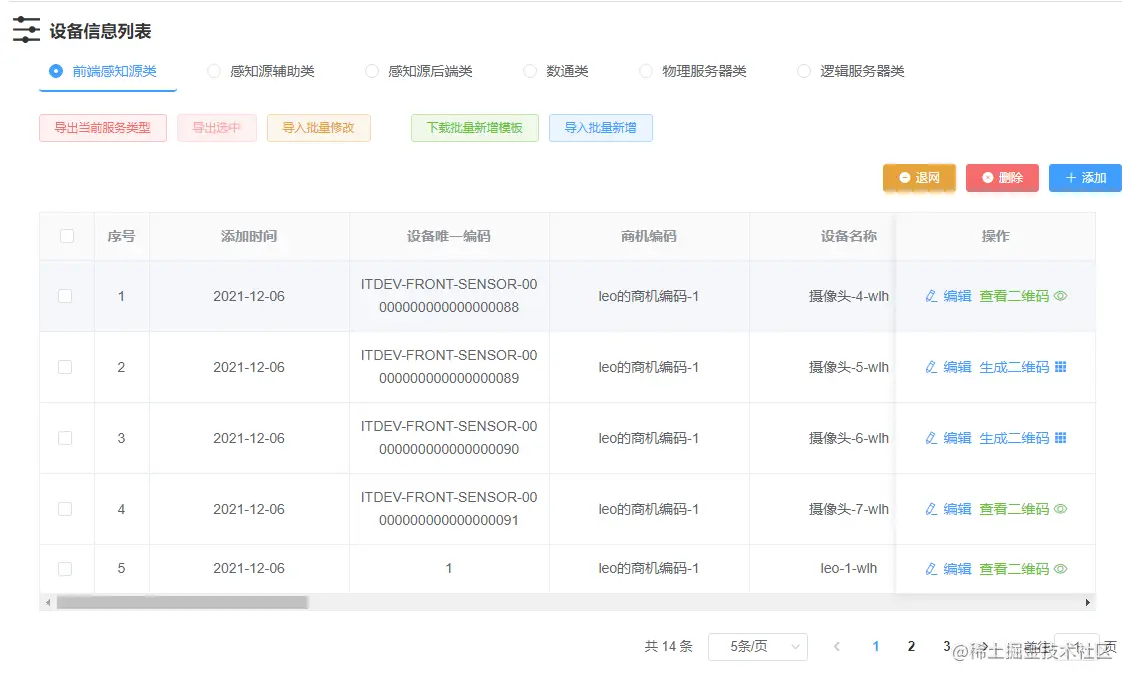Click the settings sliders icon beside 设备信息列表
Screen dimensions: 1133x682
(x=26, y=30)
